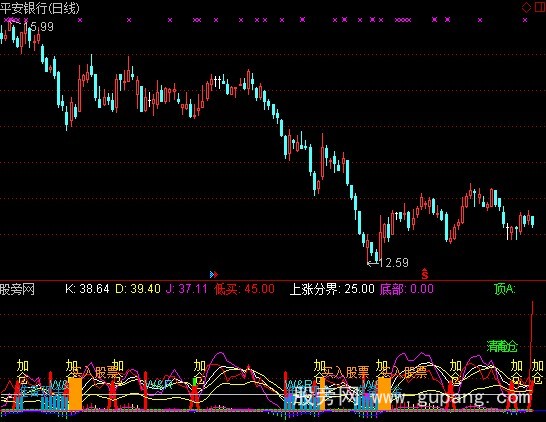Click the 顶A: label
546x422 pixels.
tap(505, 289)
